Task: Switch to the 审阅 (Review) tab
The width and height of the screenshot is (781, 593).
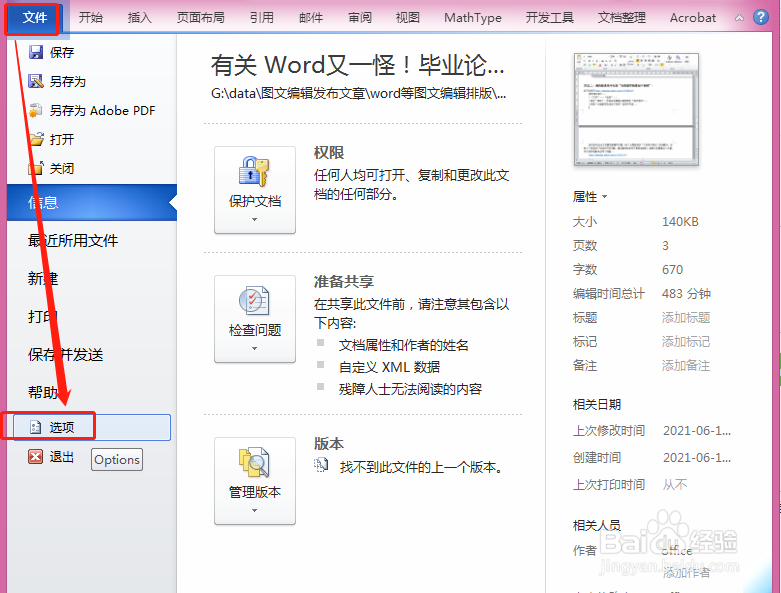Action: 360,18
